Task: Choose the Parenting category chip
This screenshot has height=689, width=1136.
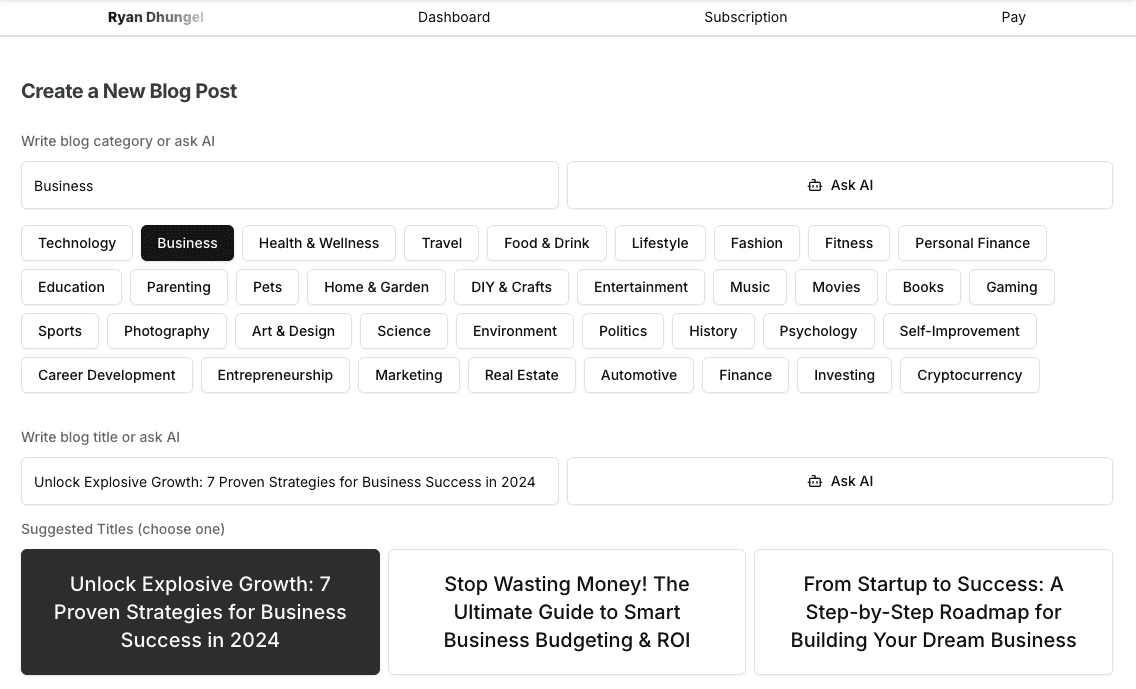Action: pyautogui.click(x=179, y=288)
